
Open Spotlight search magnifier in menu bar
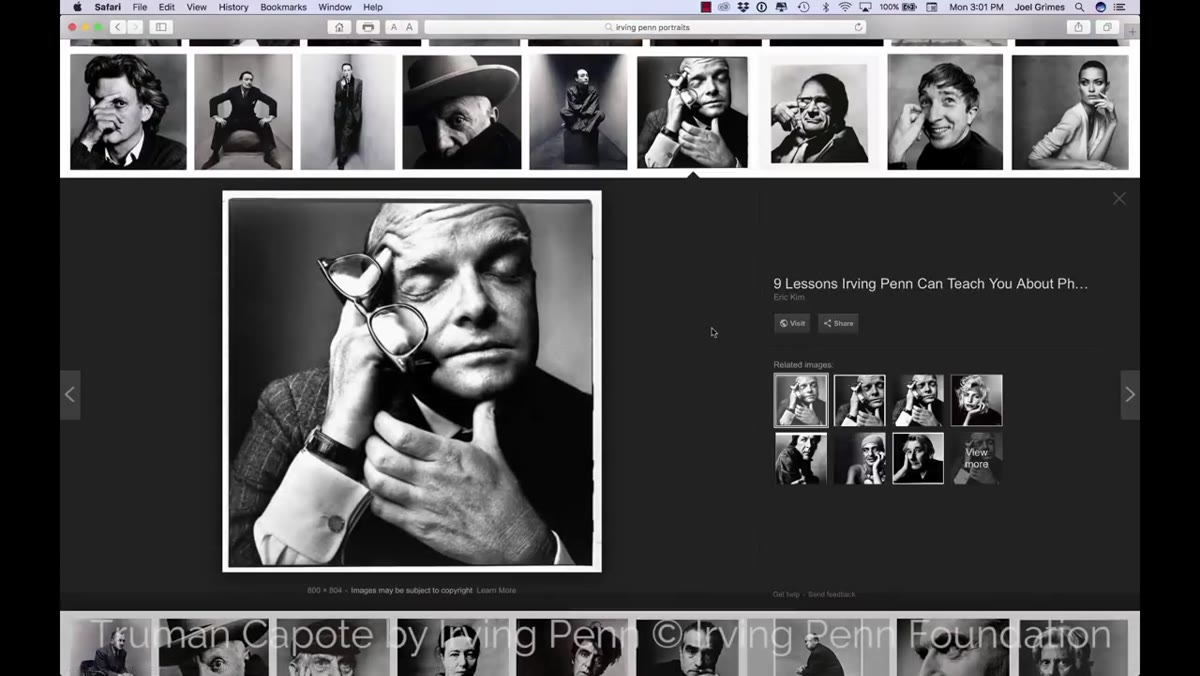click(1079, 7)
